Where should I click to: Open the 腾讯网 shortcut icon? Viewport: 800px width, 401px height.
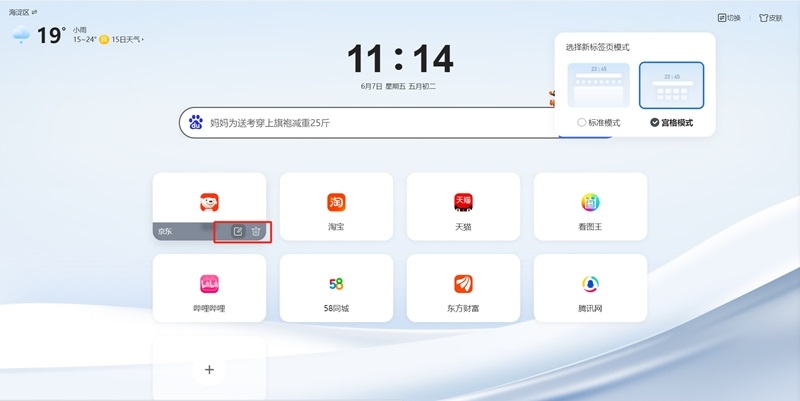(x=590, y=284)
